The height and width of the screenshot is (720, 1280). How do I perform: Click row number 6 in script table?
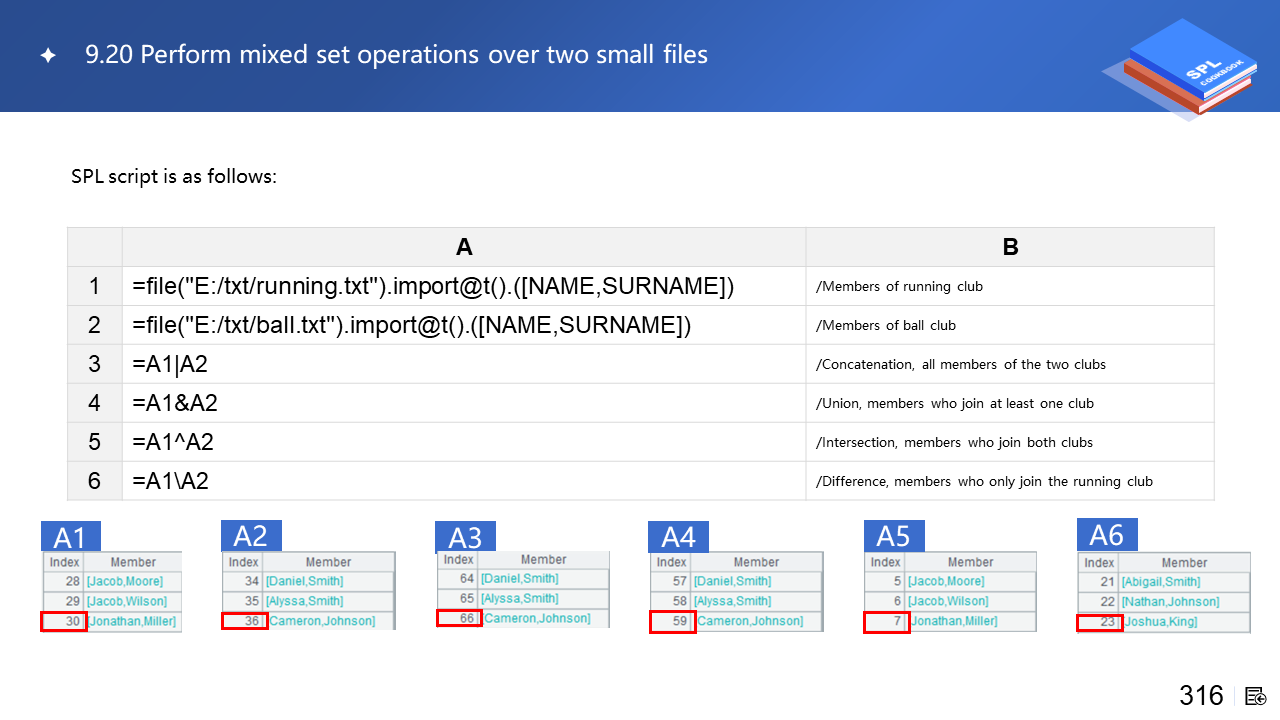pos(94,481)
